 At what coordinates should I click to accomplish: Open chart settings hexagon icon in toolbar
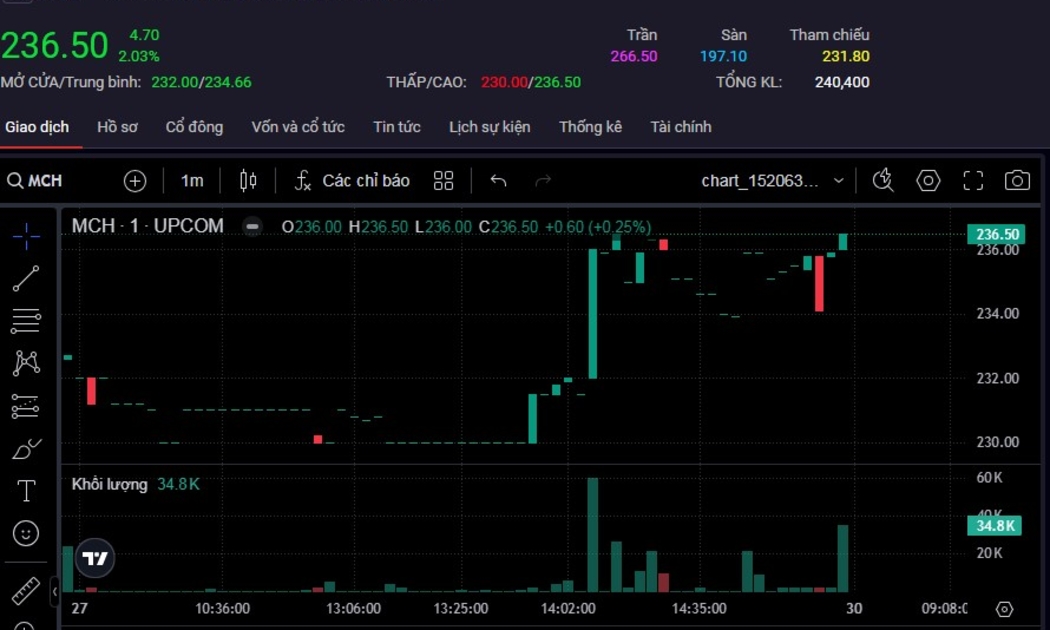[928, 181]
